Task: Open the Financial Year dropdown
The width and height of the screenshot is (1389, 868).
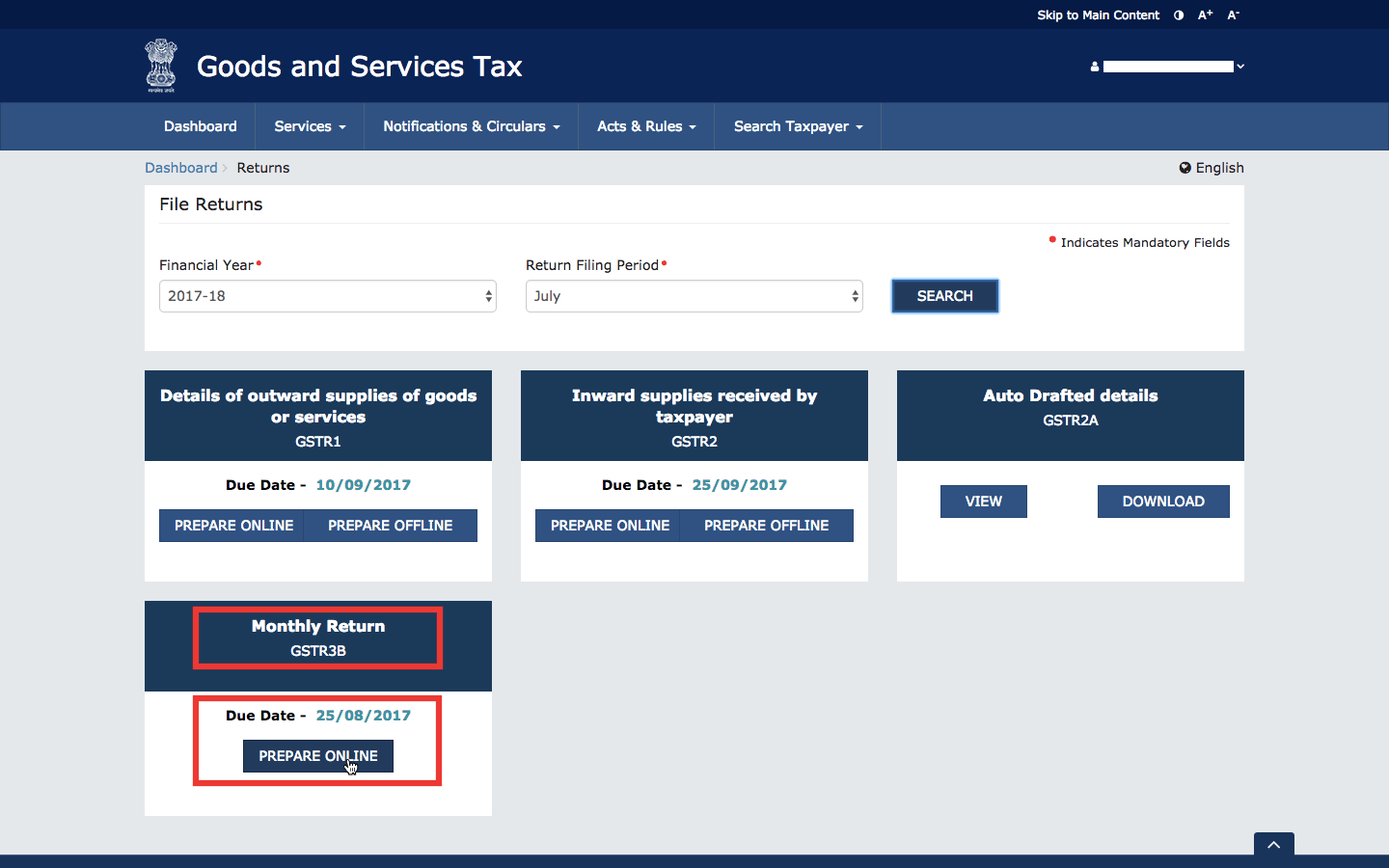Action: pos(327,296)
